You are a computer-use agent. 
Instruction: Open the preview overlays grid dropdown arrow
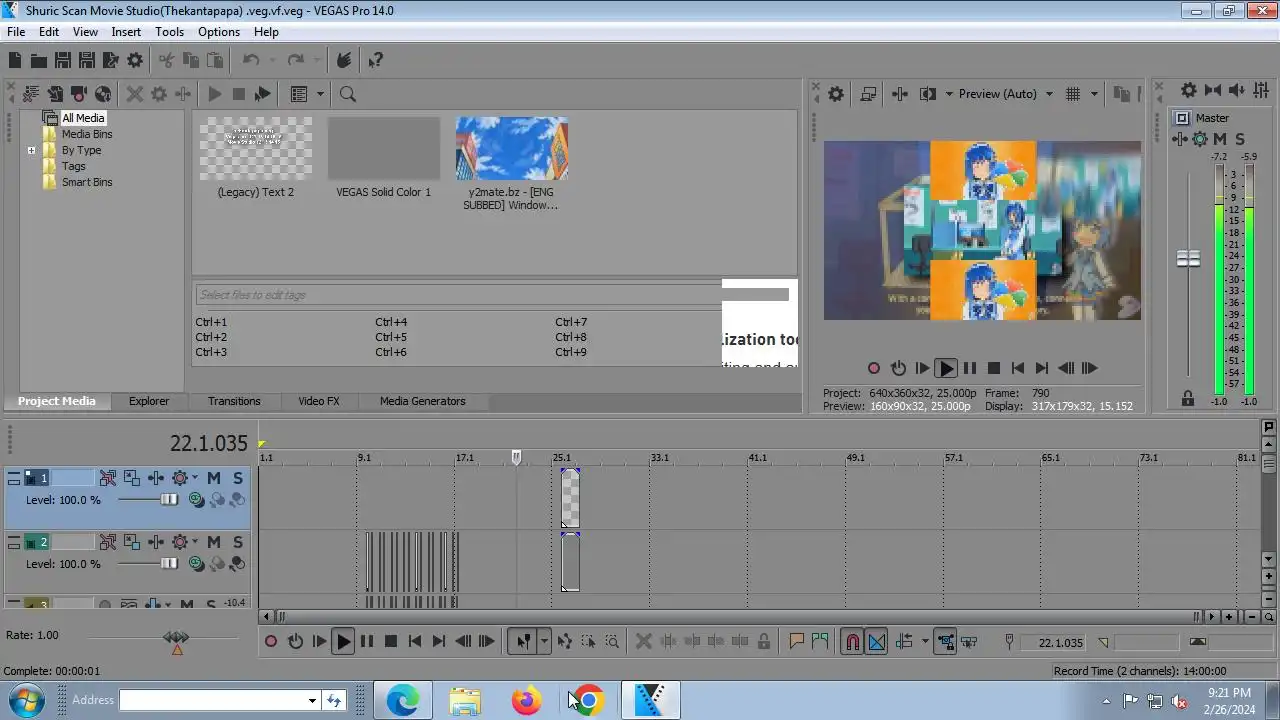pyautogui.click(x=1094, y=94)
